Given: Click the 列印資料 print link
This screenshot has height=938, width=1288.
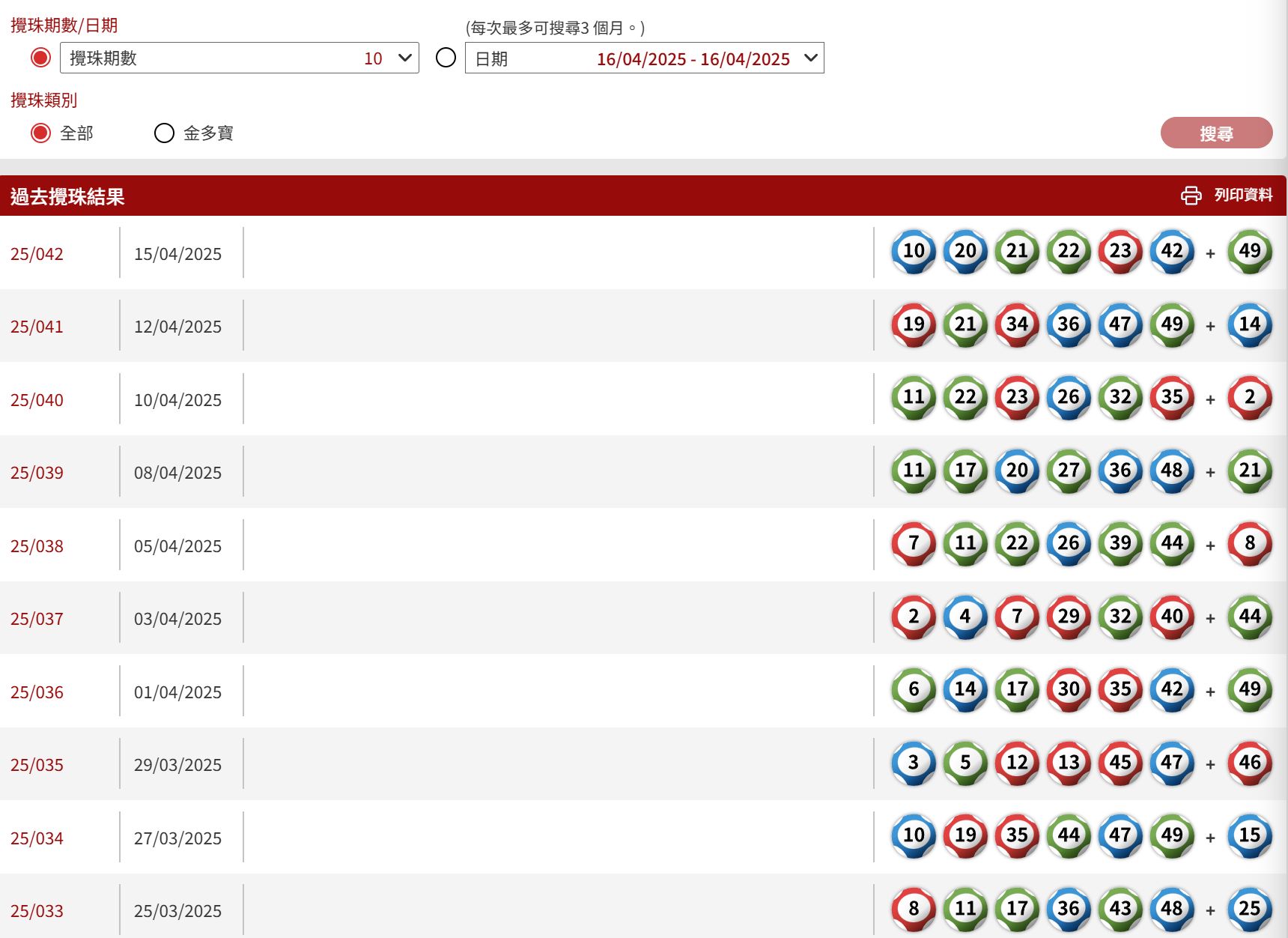Looking at the screenshot, I should pyautogui.click(x=1242, y=196).
